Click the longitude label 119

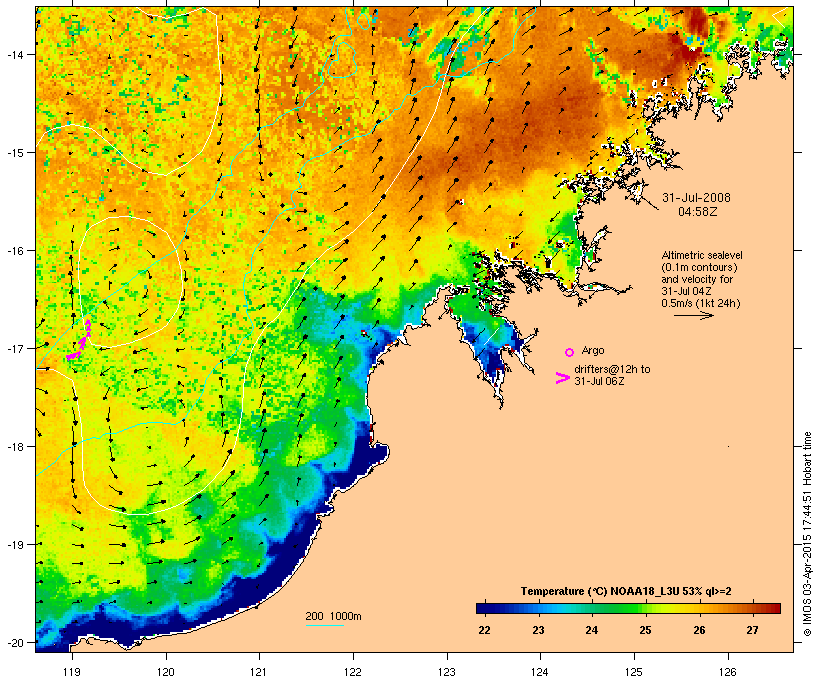(72, 672)
